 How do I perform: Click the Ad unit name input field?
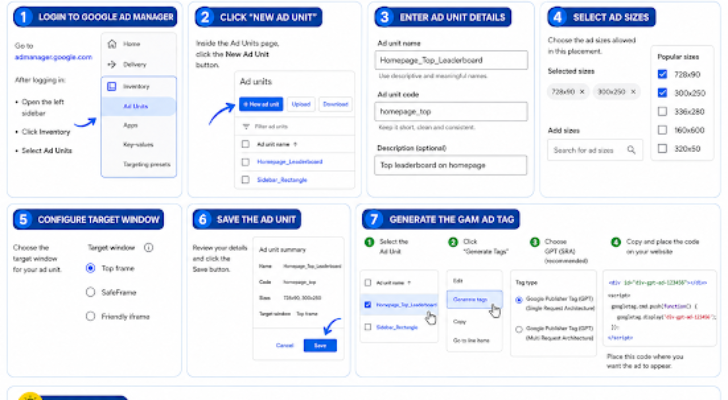point(451,60)
